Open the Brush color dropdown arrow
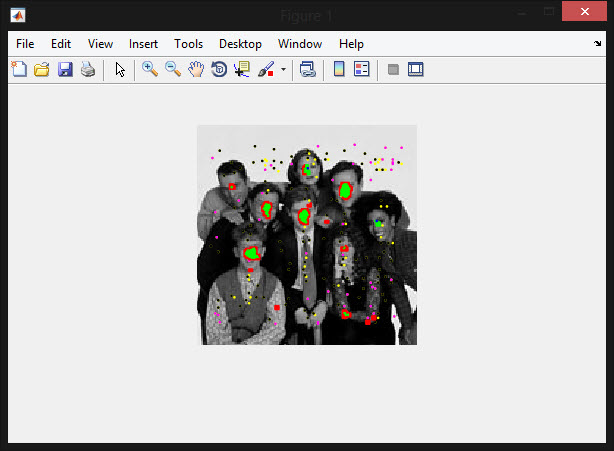 283,70
